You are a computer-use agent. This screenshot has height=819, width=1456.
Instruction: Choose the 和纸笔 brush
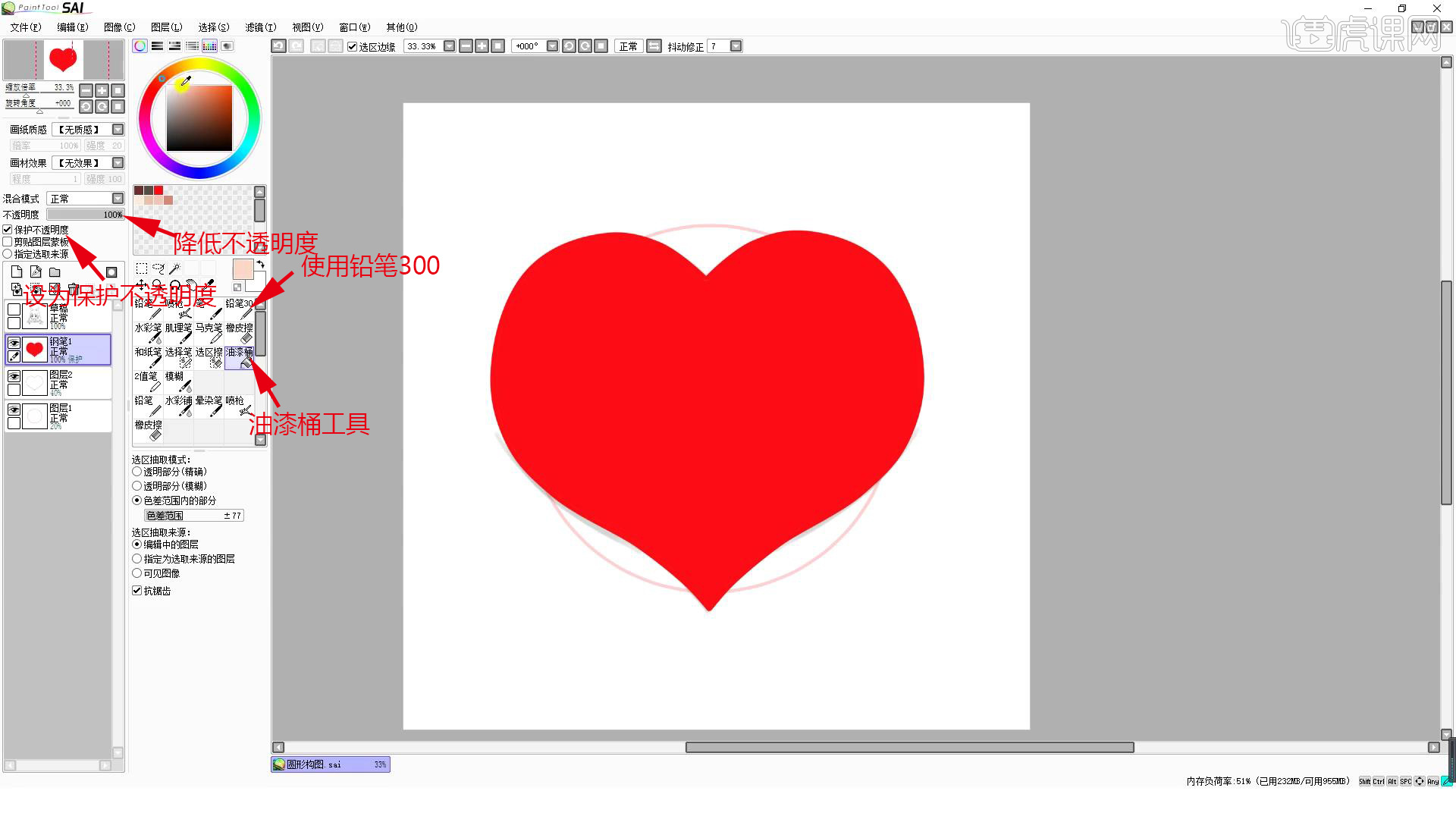[148, 357]
